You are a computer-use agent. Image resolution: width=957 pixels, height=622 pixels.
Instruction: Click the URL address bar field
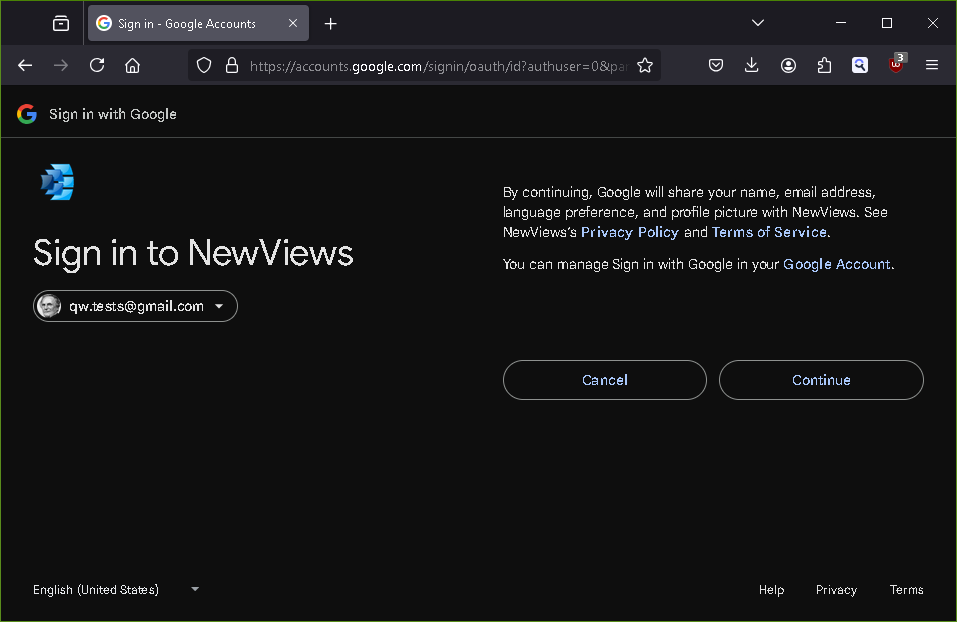tap(438, 65)
